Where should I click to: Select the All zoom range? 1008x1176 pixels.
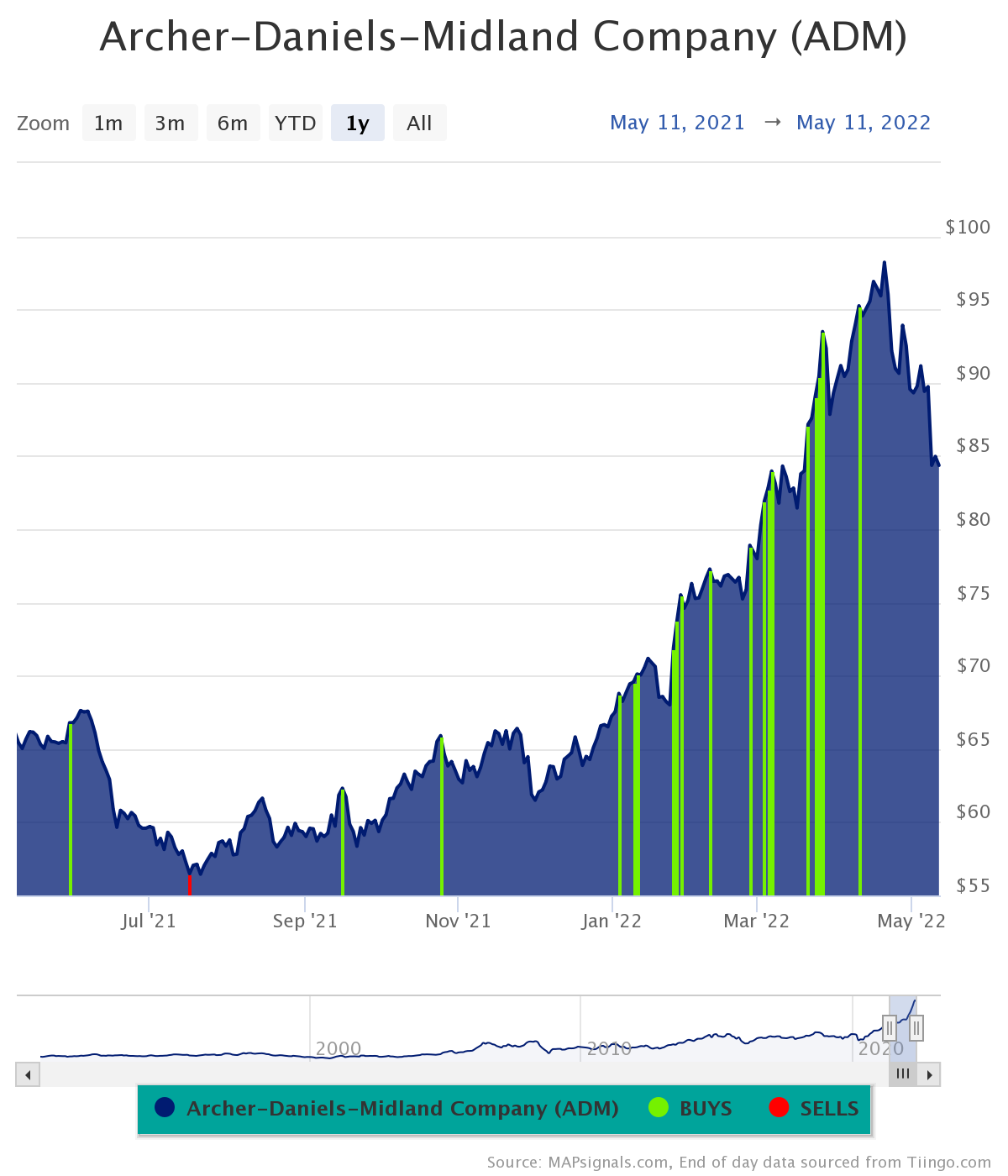pyautogui.click(x=419, y=123)
